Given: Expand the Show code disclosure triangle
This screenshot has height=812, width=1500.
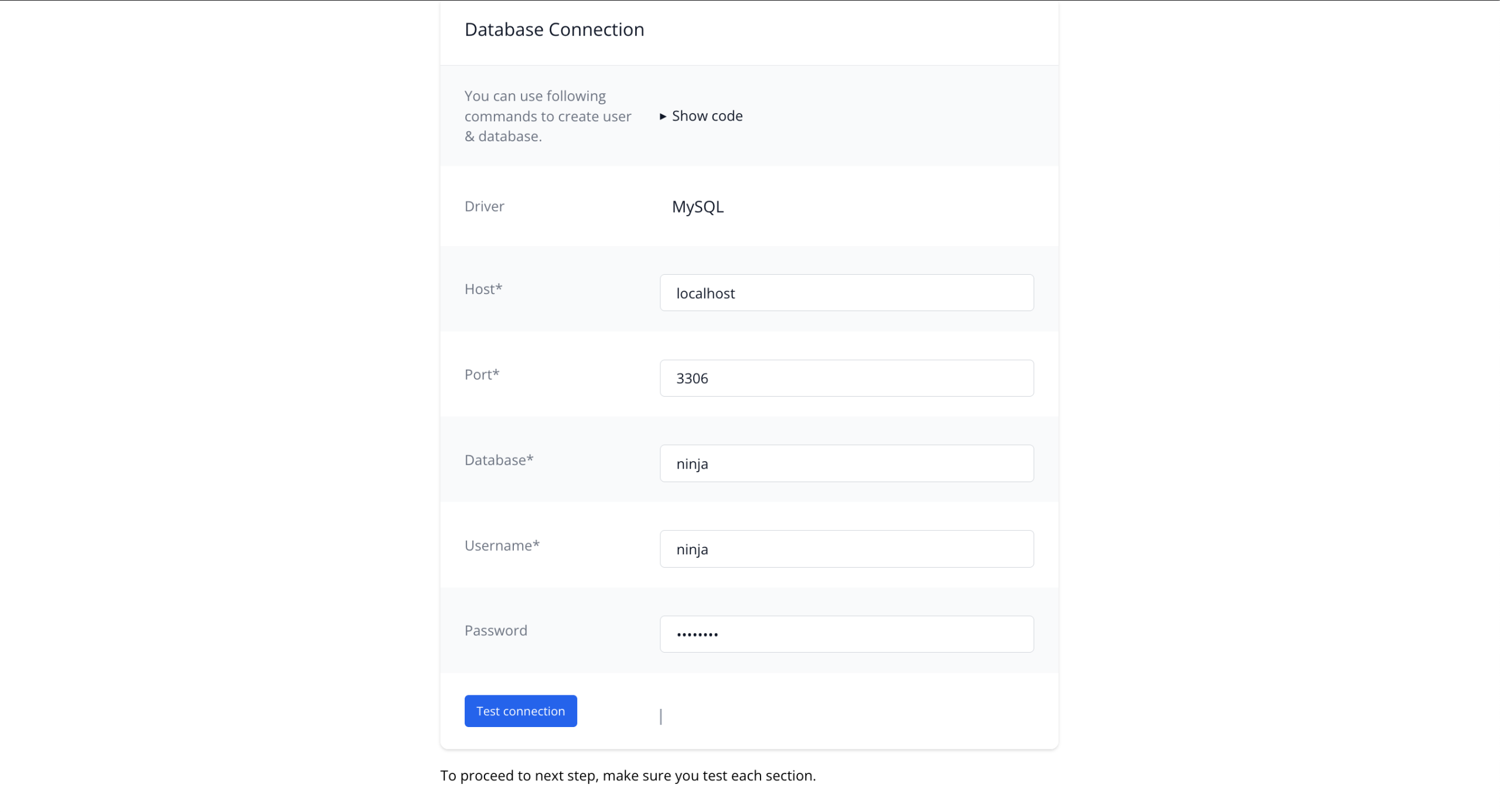Looking at the screenshot, I should tap(663, 117).
